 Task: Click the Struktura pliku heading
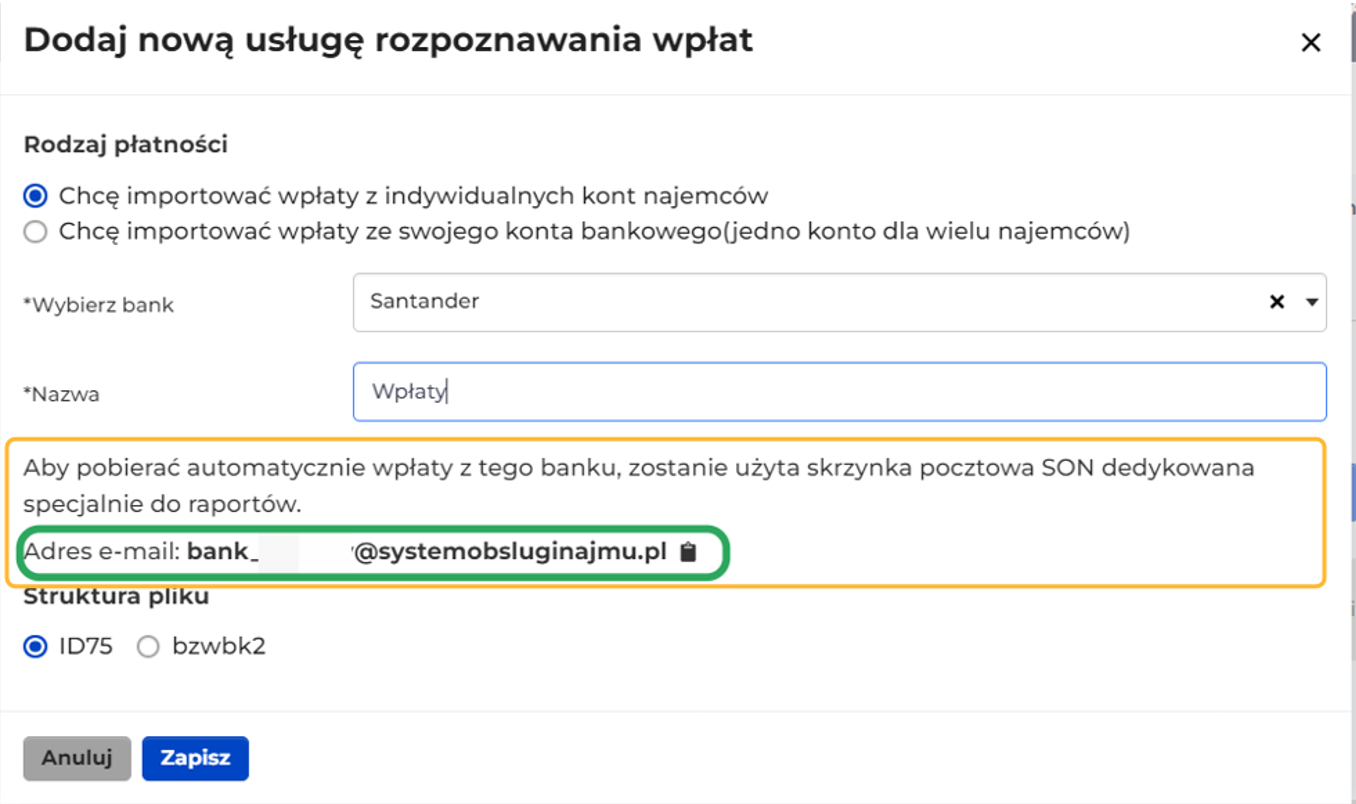point(117,597)
